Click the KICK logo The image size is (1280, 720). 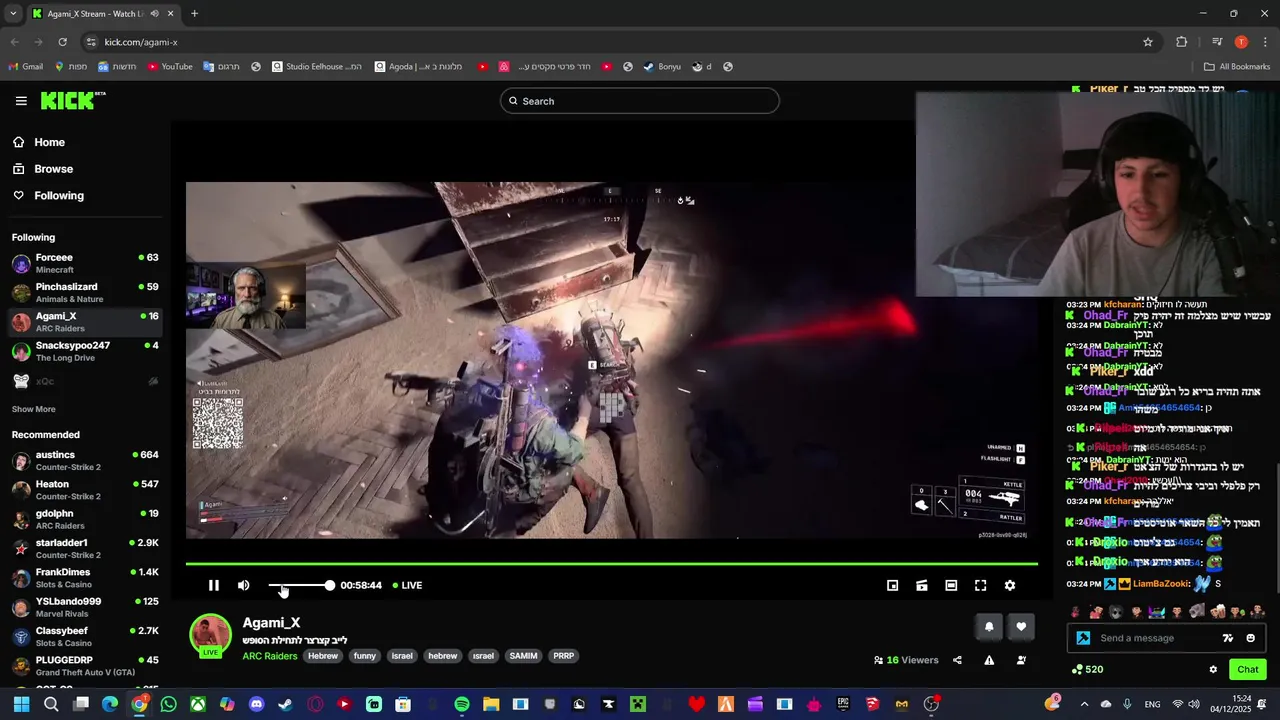coord(72,100)
